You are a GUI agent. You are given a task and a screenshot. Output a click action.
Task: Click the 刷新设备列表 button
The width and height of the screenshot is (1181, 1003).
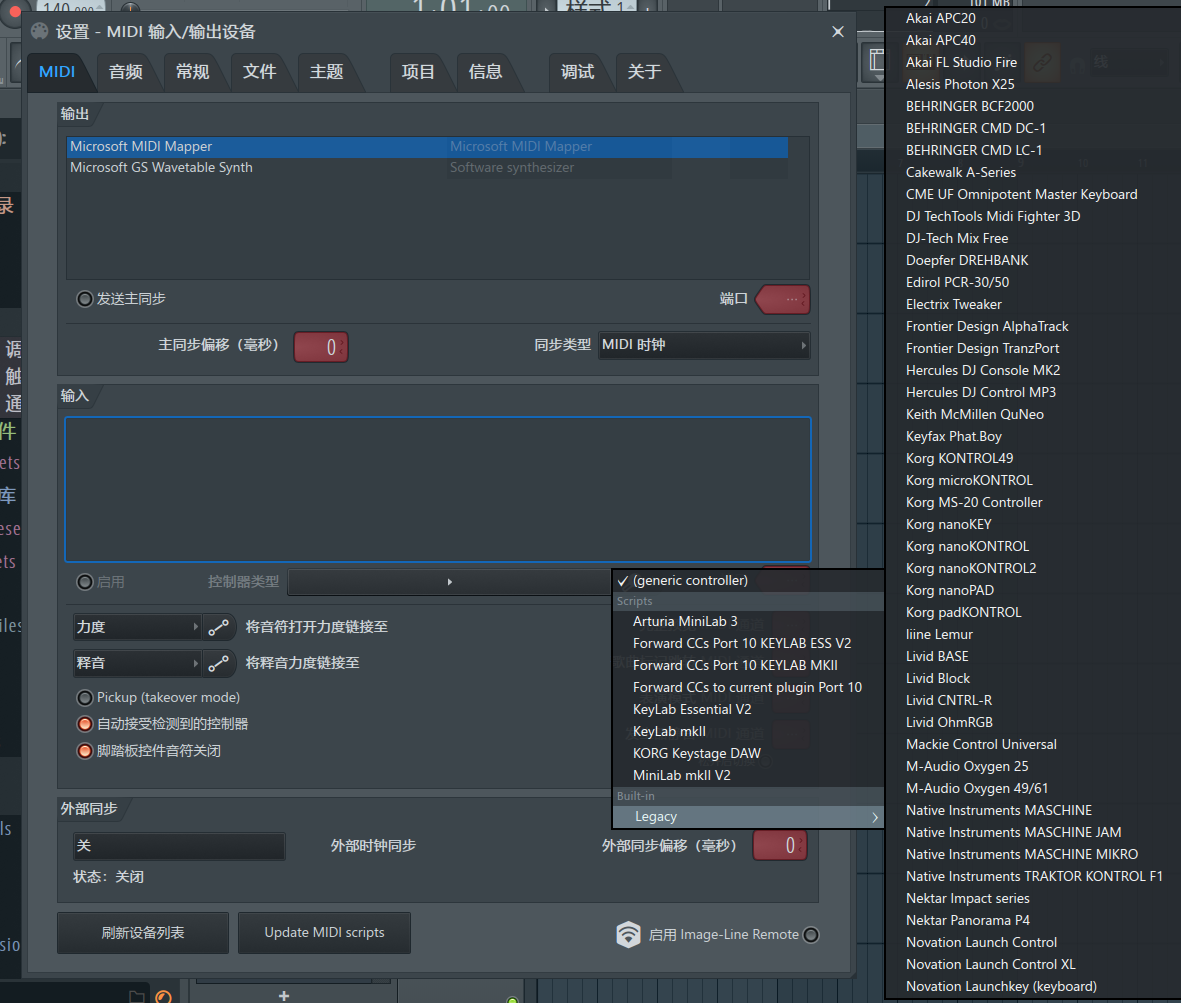coord(143,933)
